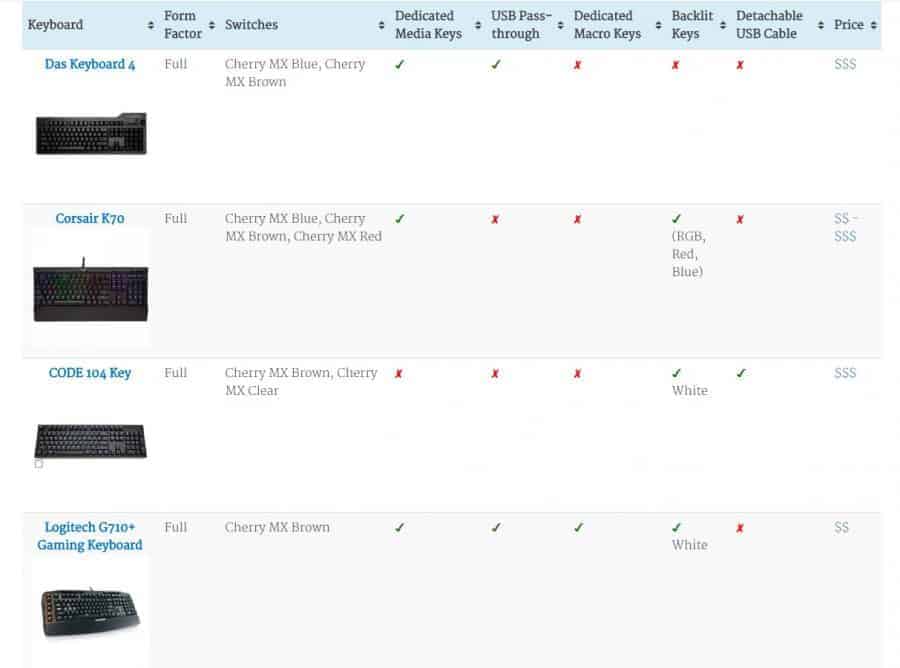Viewport: 900px width, 668px height.
Task: Click Logitech G710+ macro keys checkmark
Action: click(579, 527)
